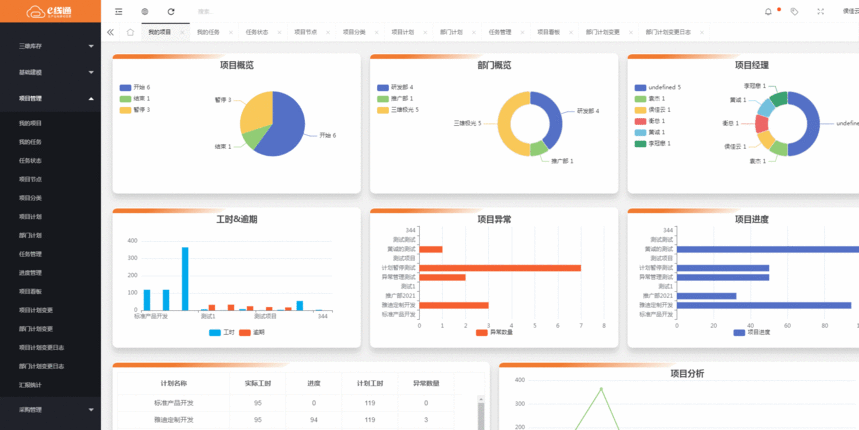Open 汇报统计 in the sidebar

coord(30,385)
